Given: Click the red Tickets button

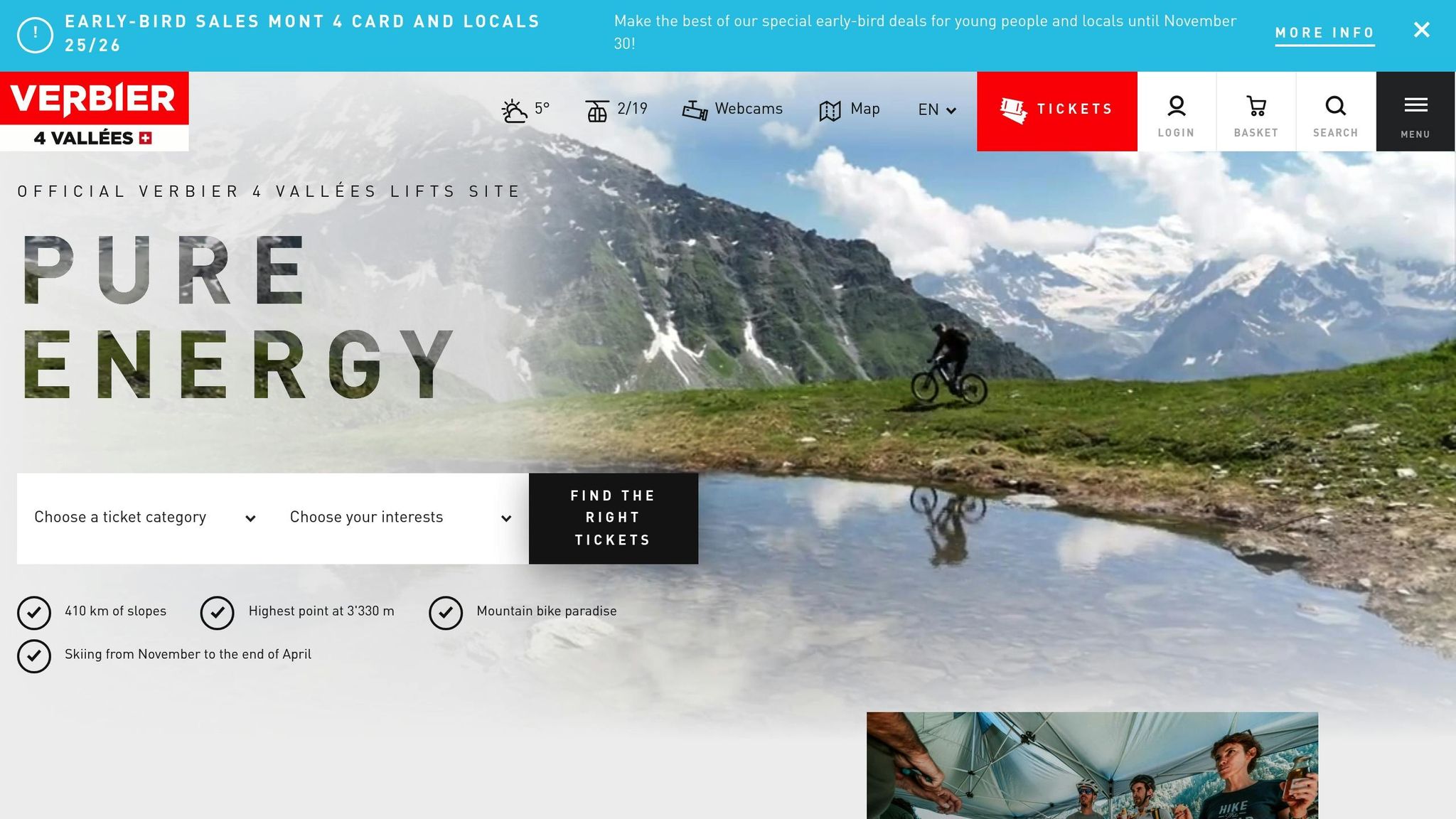Looking at the screenshot, I should (x=1057, y=112).
